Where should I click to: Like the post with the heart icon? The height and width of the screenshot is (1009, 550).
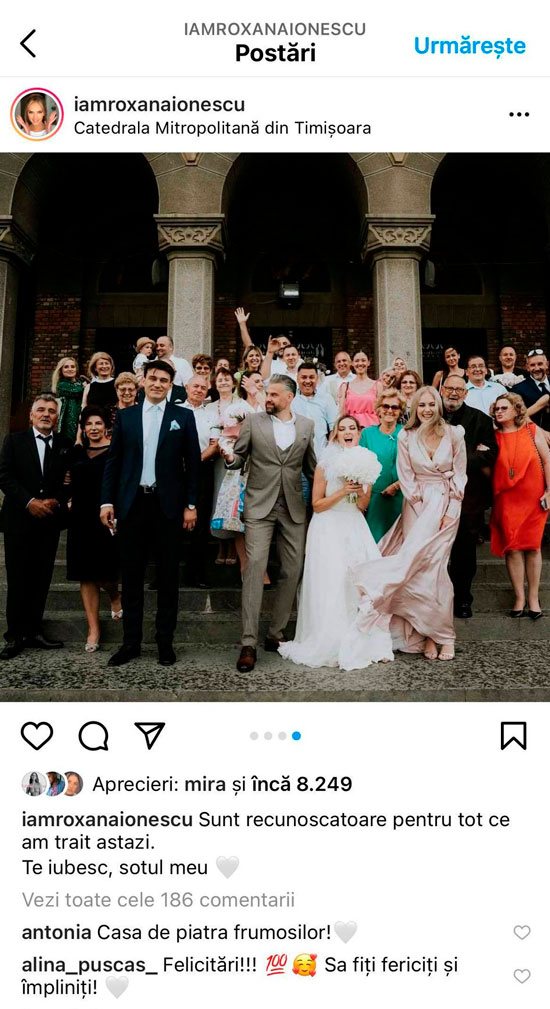pyautogui.click(x=37, y=736)
